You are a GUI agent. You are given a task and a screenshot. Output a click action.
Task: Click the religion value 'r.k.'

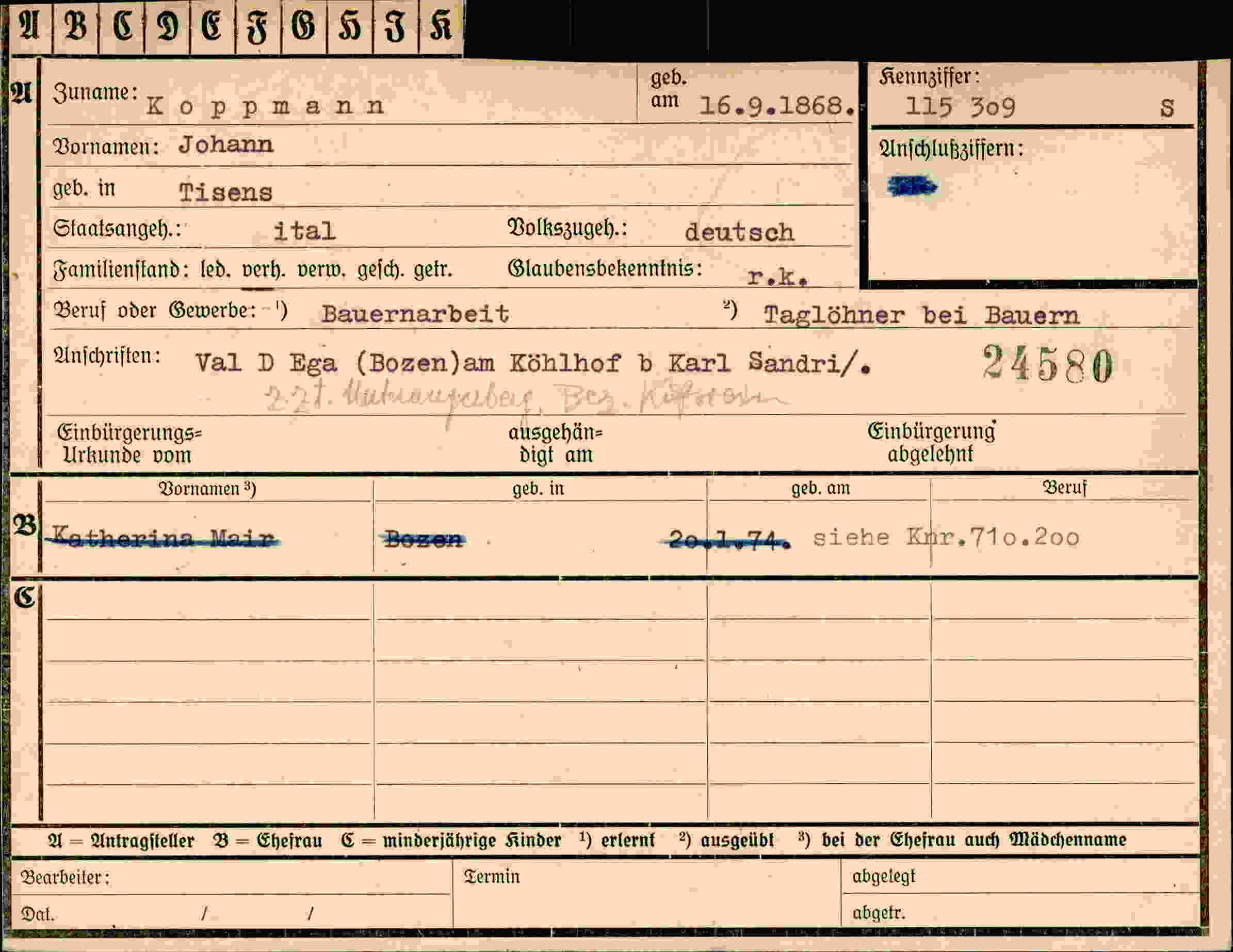coord(777,276)
